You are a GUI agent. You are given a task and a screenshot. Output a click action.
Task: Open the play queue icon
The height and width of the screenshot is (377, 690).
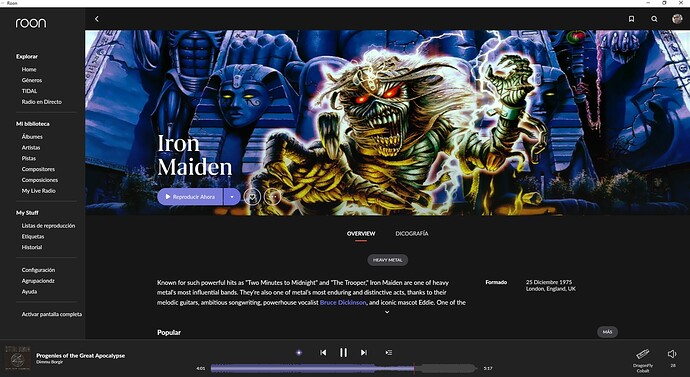[x=389, y=352]
